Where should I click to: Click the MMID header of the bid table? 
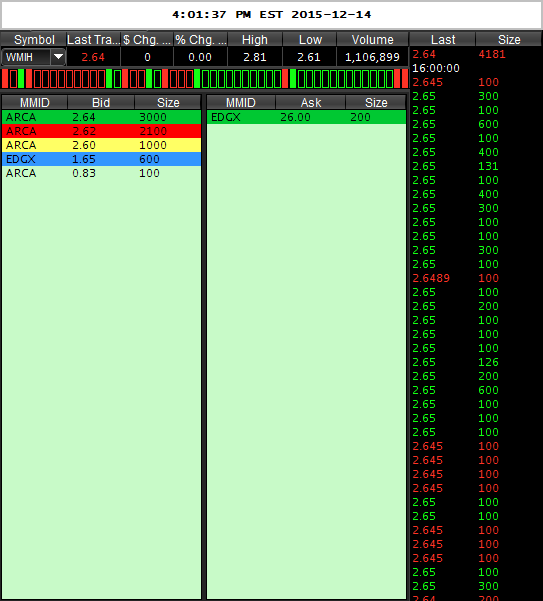[34, 102]
